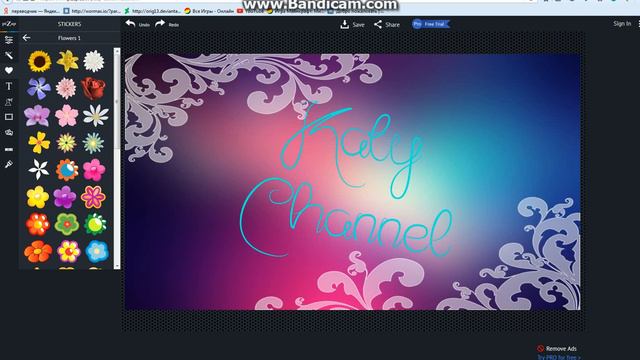The height and width of the screenshot is (360, 640).
Task: Open the heart Stickers tool
Action: click(x=9, y=71)
